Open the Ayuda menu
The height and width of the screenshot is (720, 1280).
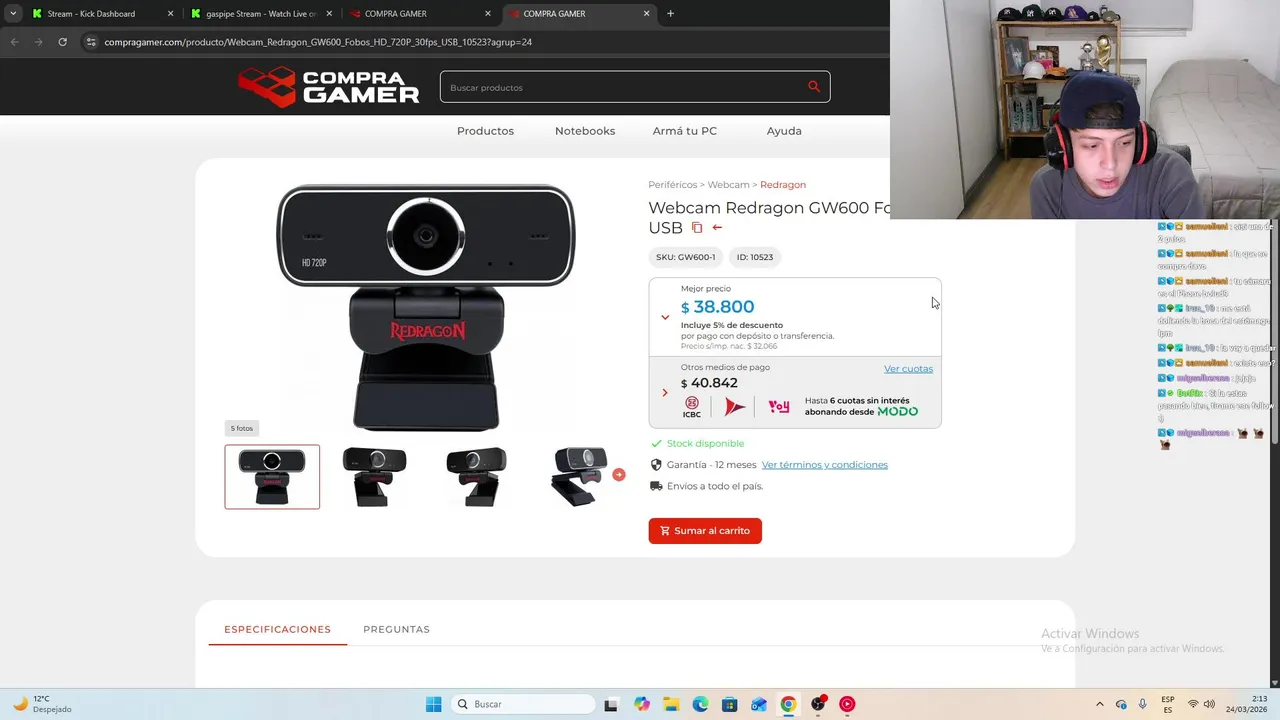point(784,131)
